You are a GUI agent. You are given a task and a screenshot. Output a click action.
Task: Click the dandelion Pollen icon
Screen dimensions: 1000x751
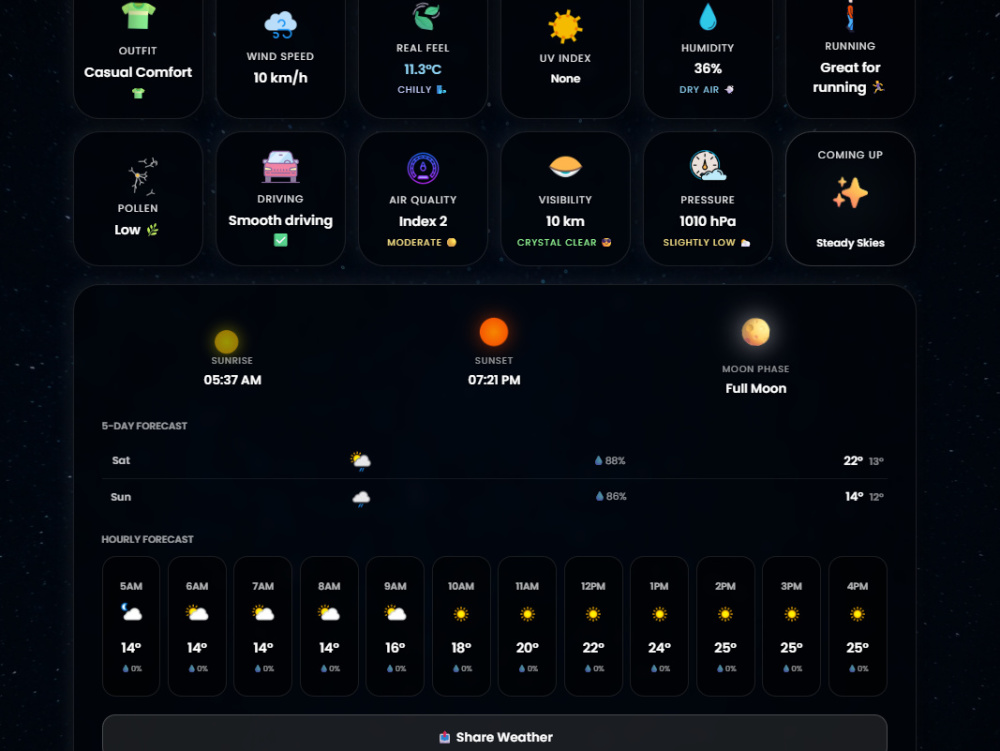(143, 176)
